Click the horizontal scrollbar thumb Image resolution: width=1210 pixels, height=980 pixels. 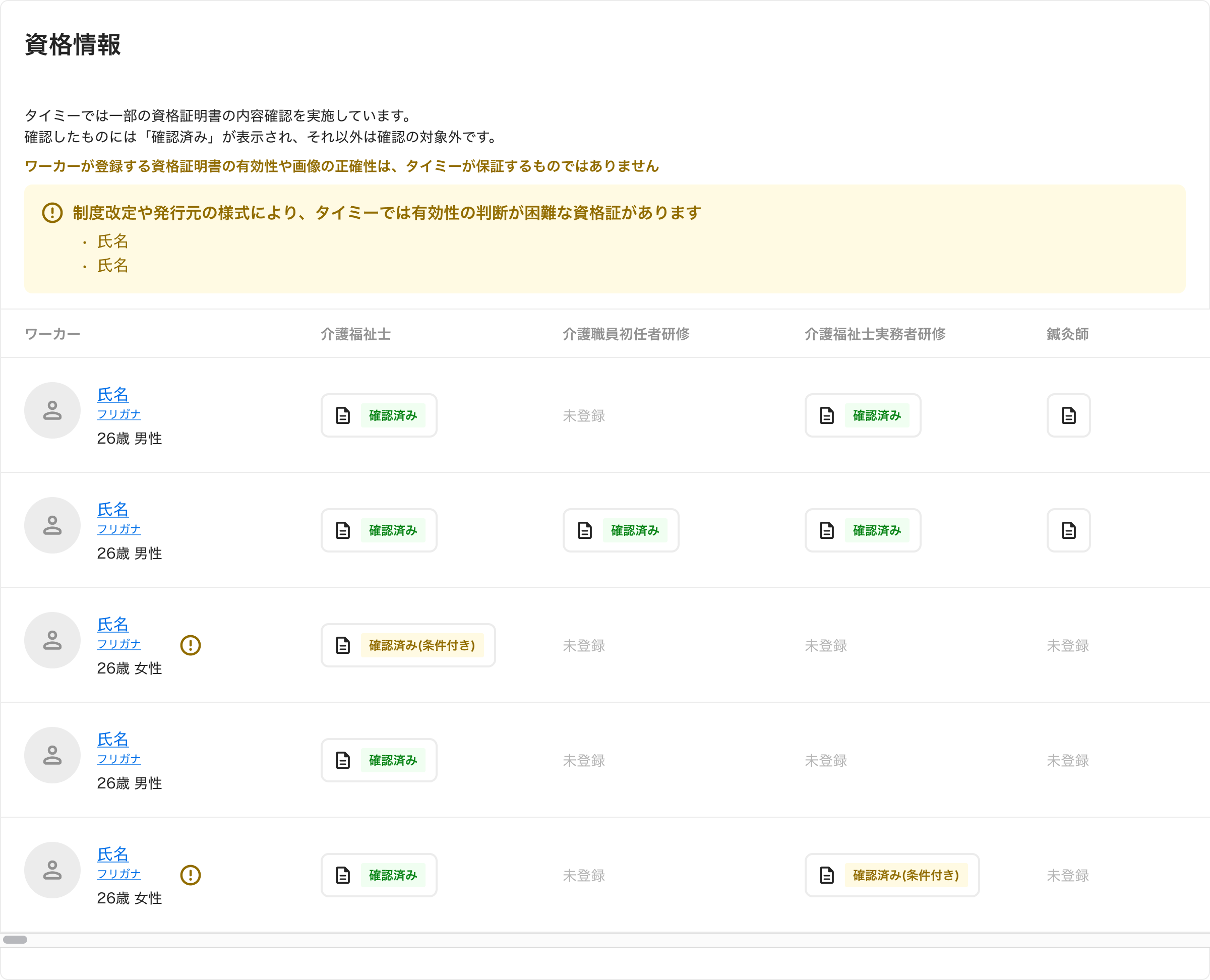[15, 939]
